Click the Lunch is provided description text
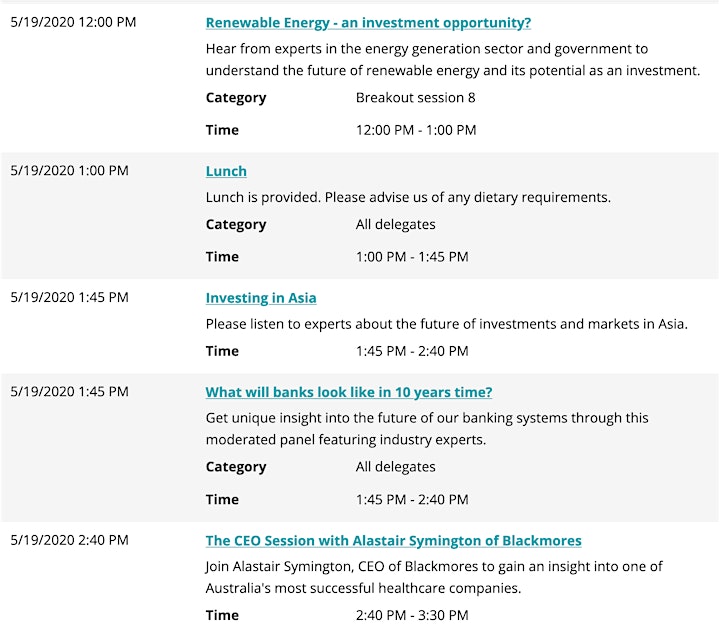Image resolution: width=720 pixels, height=638 pixels. [x=408, y=197]
